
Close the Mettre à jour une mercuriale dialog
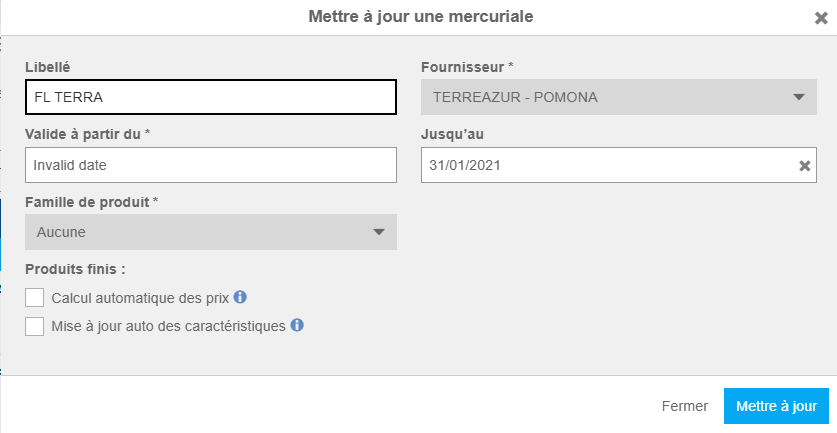(x=821, y=17)
